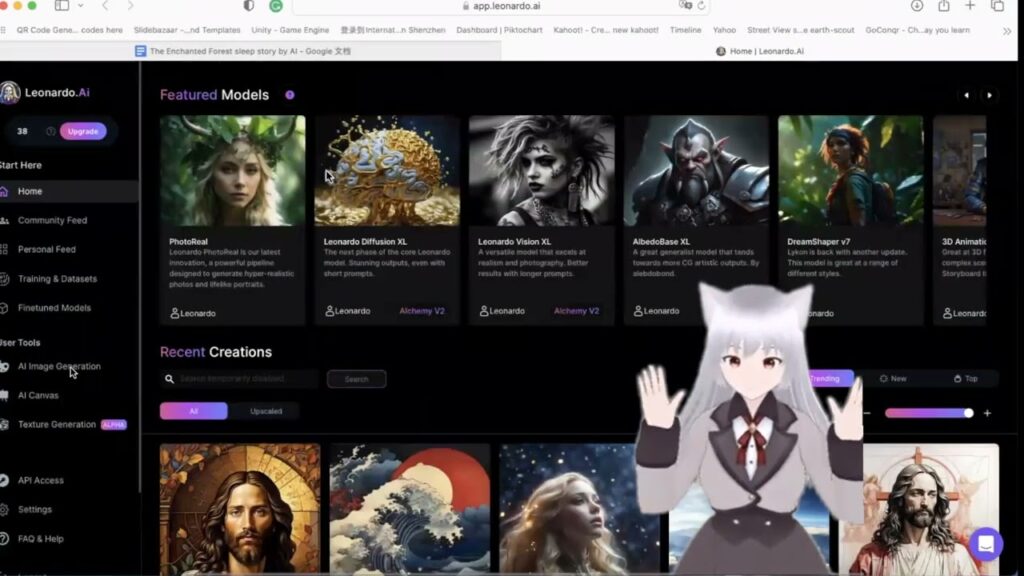
Task: Open Community Feed in sidebar
Action: [52, 221]
